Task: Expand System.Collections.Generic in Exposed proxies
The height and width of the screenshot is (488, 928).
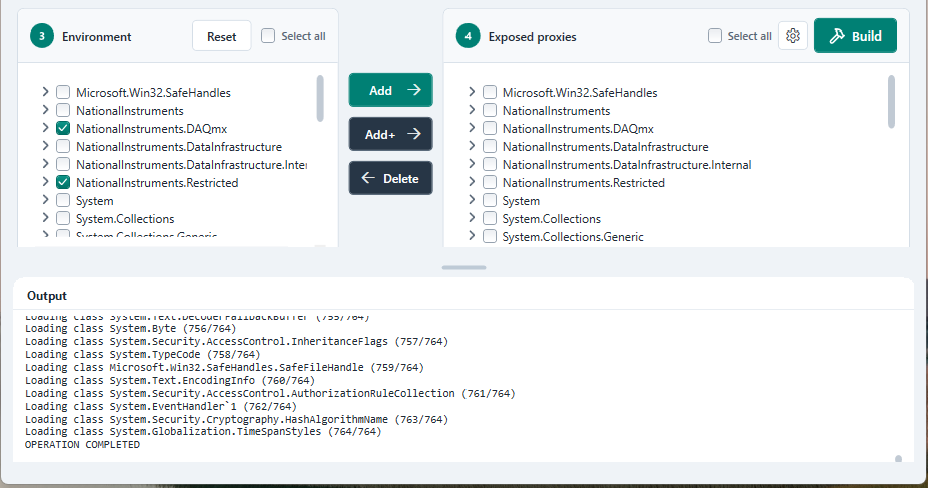Action: pyautogui.click(x=472, y=236)
